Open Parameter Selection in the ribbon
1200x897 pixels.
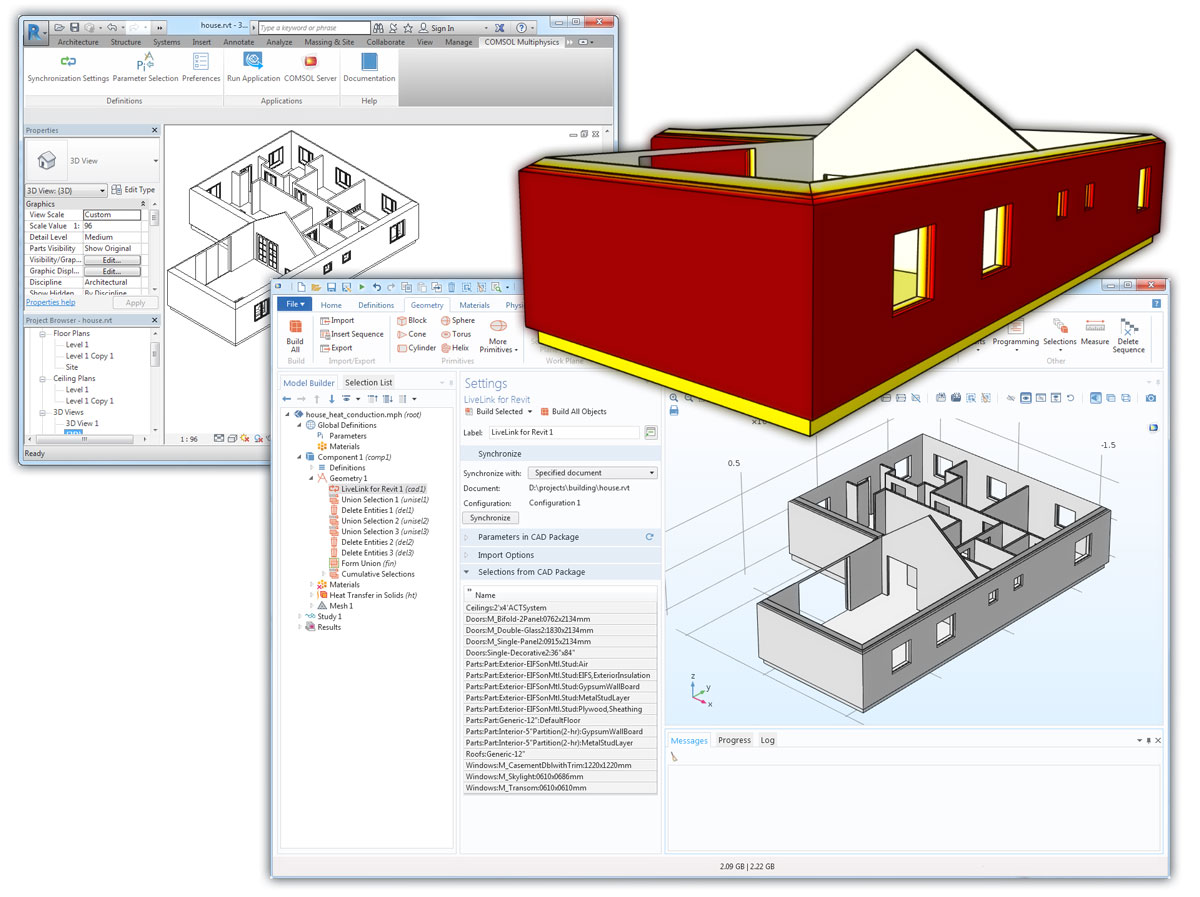click(145, 62)
